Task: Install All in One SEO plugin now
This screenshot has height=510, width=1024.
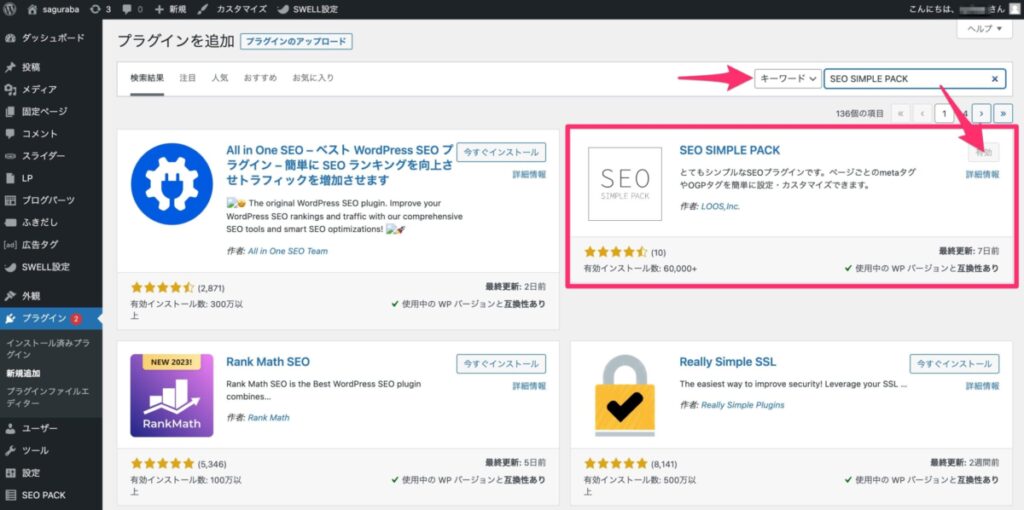Action: [x=501, y=153]
